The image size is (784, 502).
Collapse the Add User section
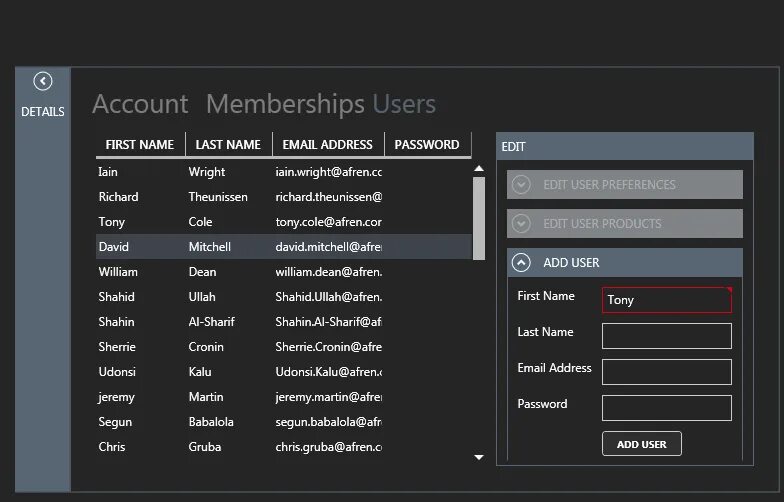521,263
